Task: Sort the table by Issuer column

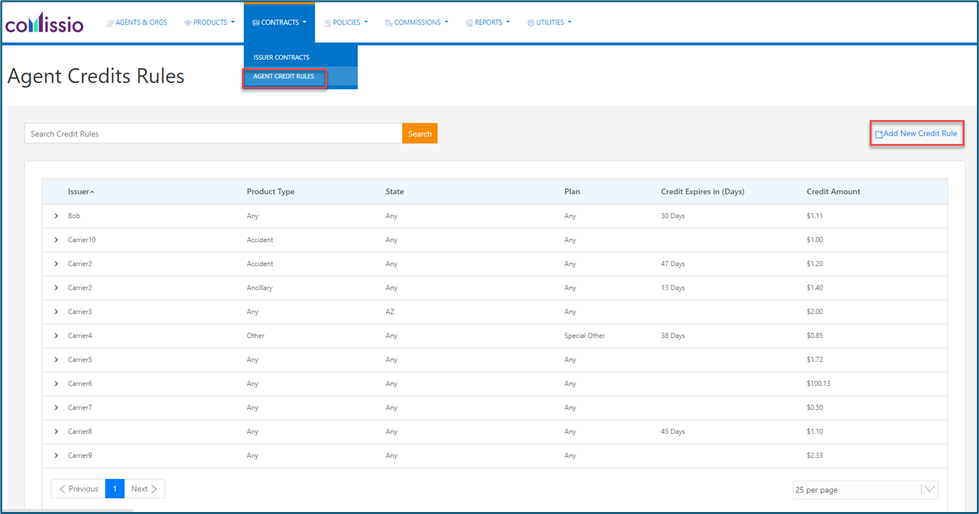Action: 81,192
